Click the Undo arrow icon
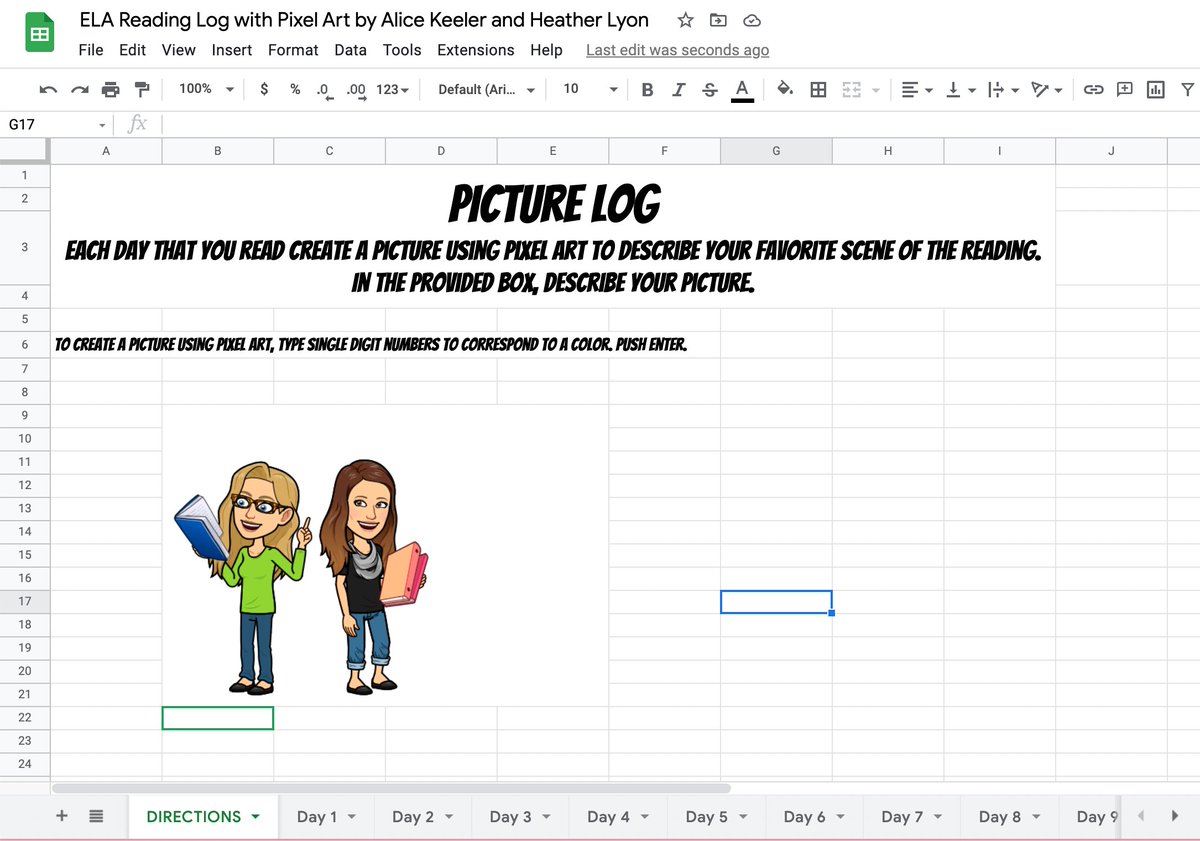The image size is (1200, 841). [x=47, y=90]
